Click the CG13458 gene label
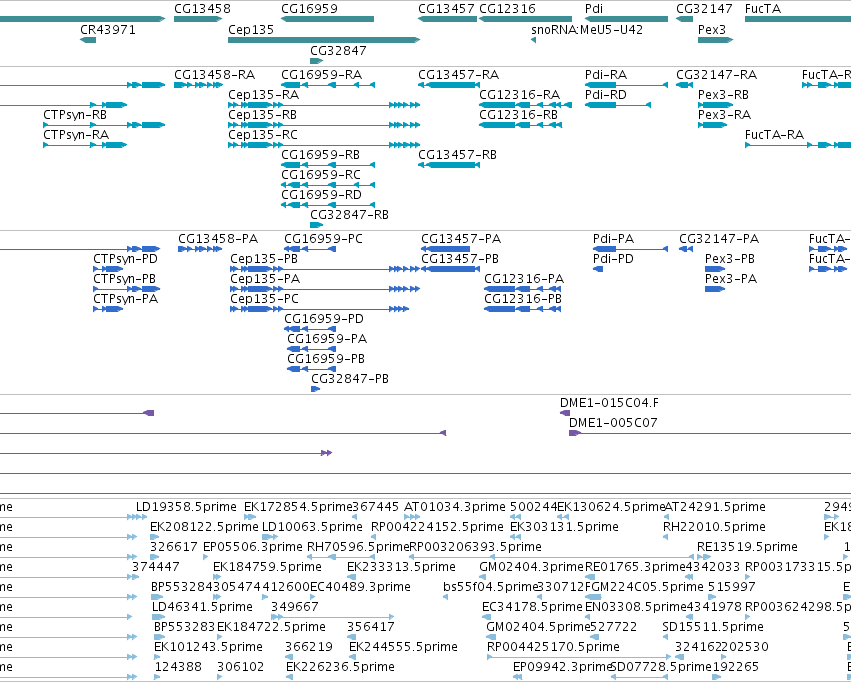The width and height of the screenshot is (851, 682). pos(202,9)
